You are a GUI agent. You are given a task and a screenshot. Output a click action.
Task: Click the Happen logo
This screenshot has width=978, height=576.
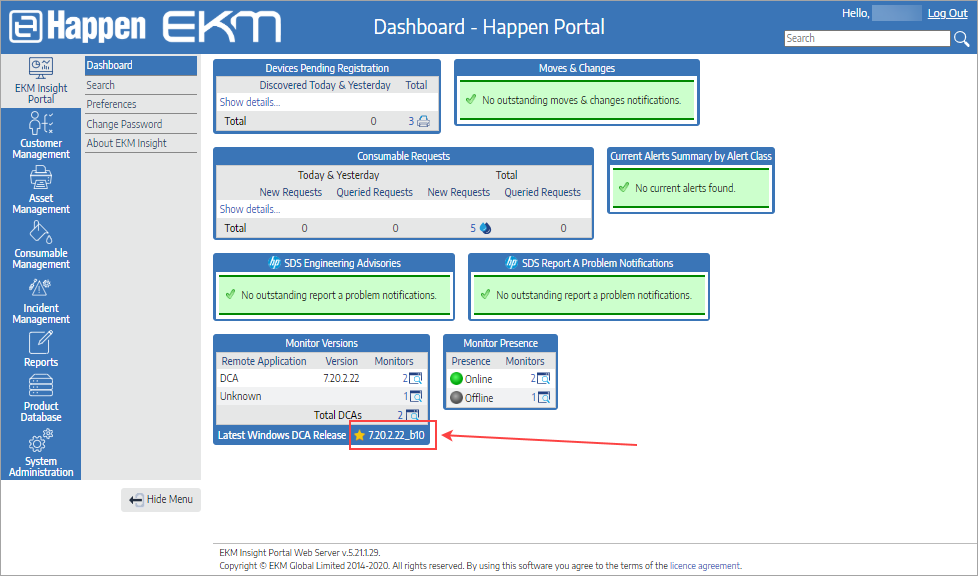(x=77, y=26)
